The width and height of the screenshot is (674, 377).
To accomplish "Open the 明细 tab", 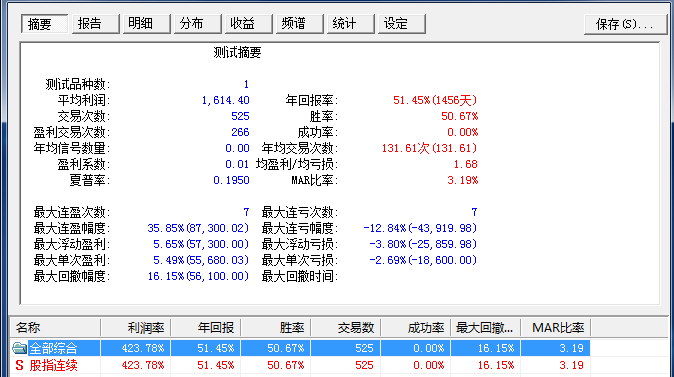I will [x=147, y=24].
